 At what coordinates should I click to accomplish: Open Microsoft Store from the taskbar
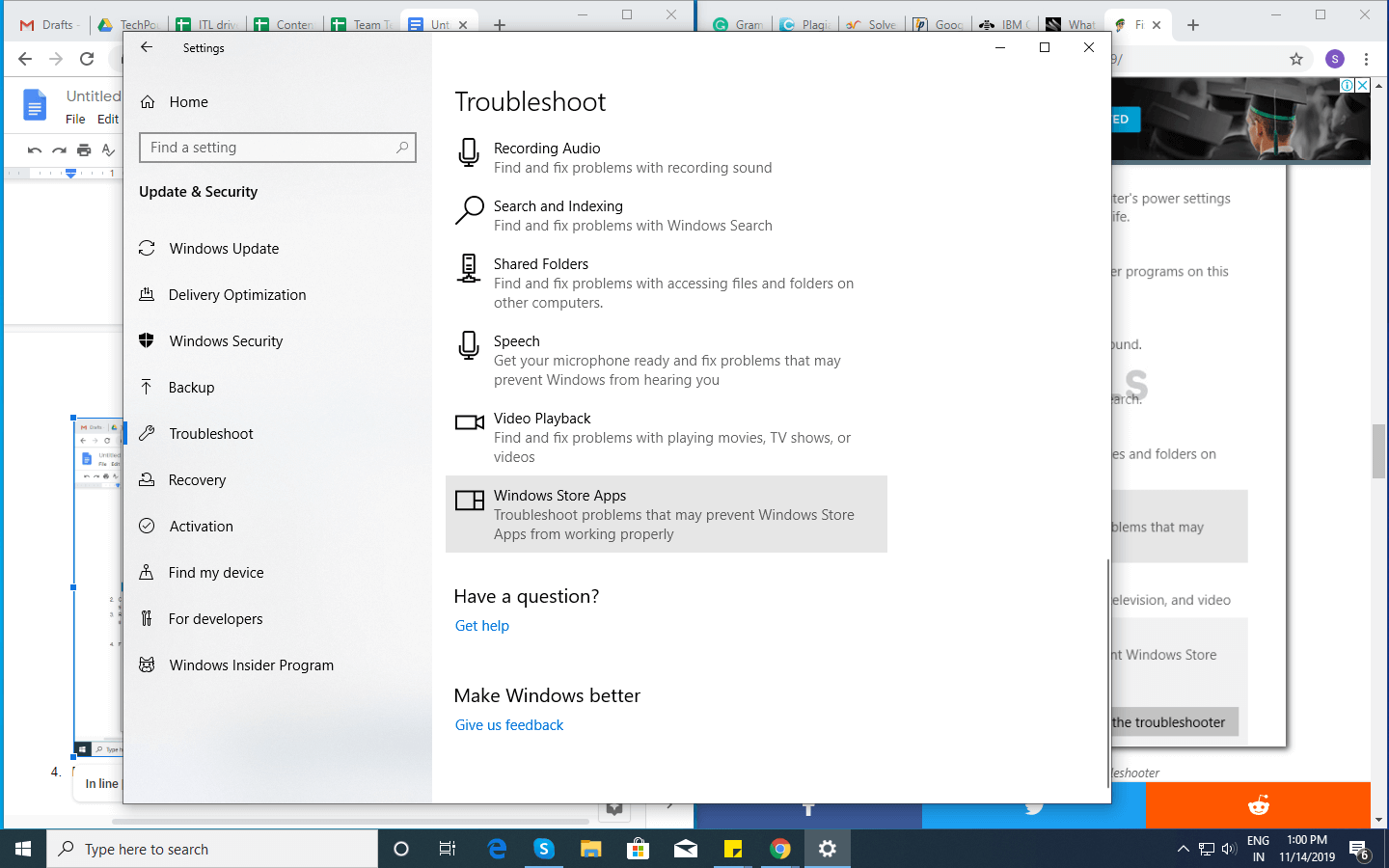click(x=639, y=849)
